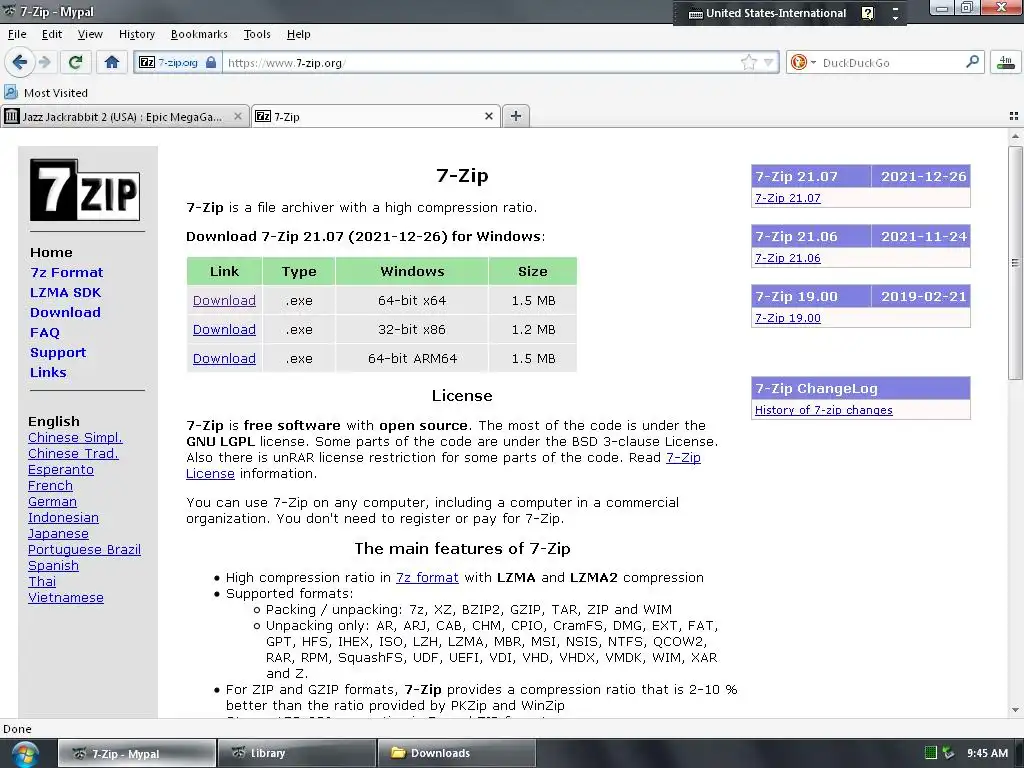The width and height of the screenshot is (1024, 768).
Task: Download the 32-bit x86 exe
Action: pyautogui.click(x=224, y=329)
